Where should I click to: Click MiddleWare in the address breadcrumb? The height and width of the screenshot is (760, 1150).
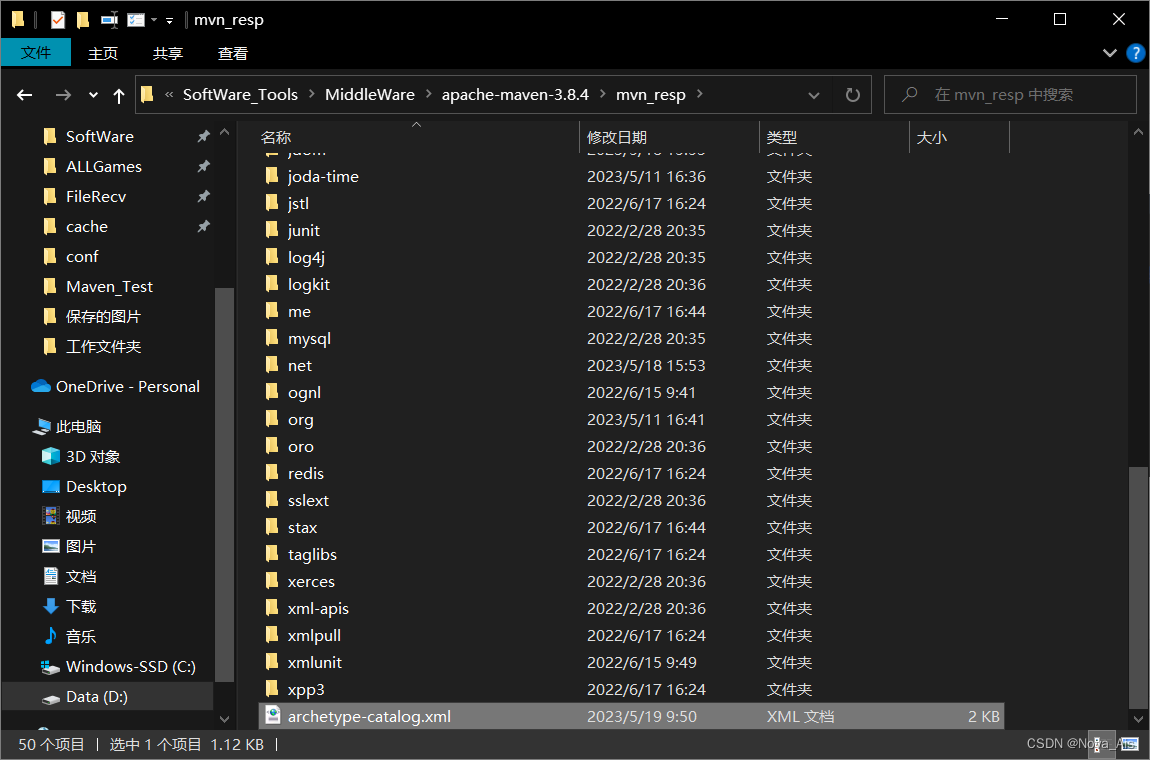[370, 95]
